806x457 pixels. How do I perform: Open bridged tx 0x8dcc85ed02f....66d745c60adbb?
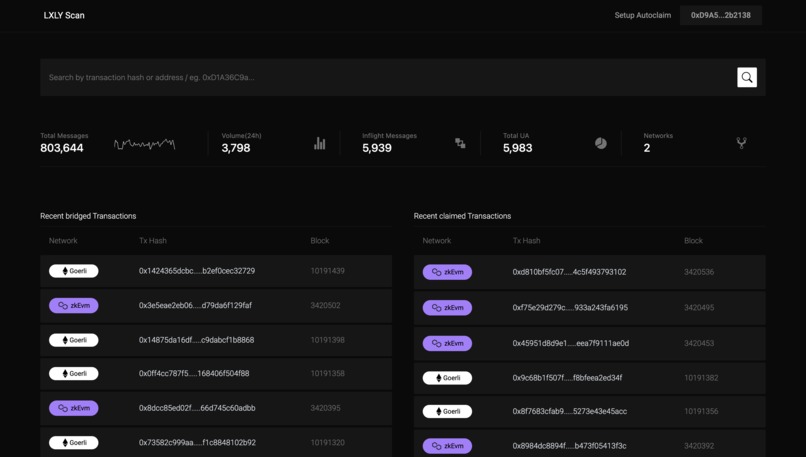[x=197, y=408]
